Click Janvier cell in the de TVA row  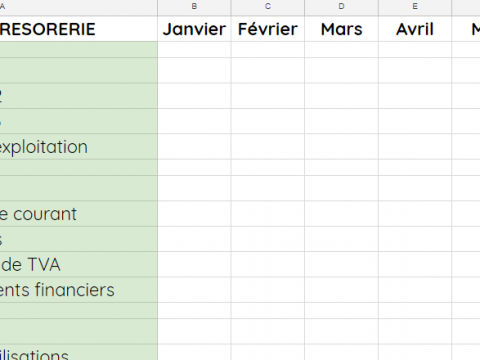(194, 264)
